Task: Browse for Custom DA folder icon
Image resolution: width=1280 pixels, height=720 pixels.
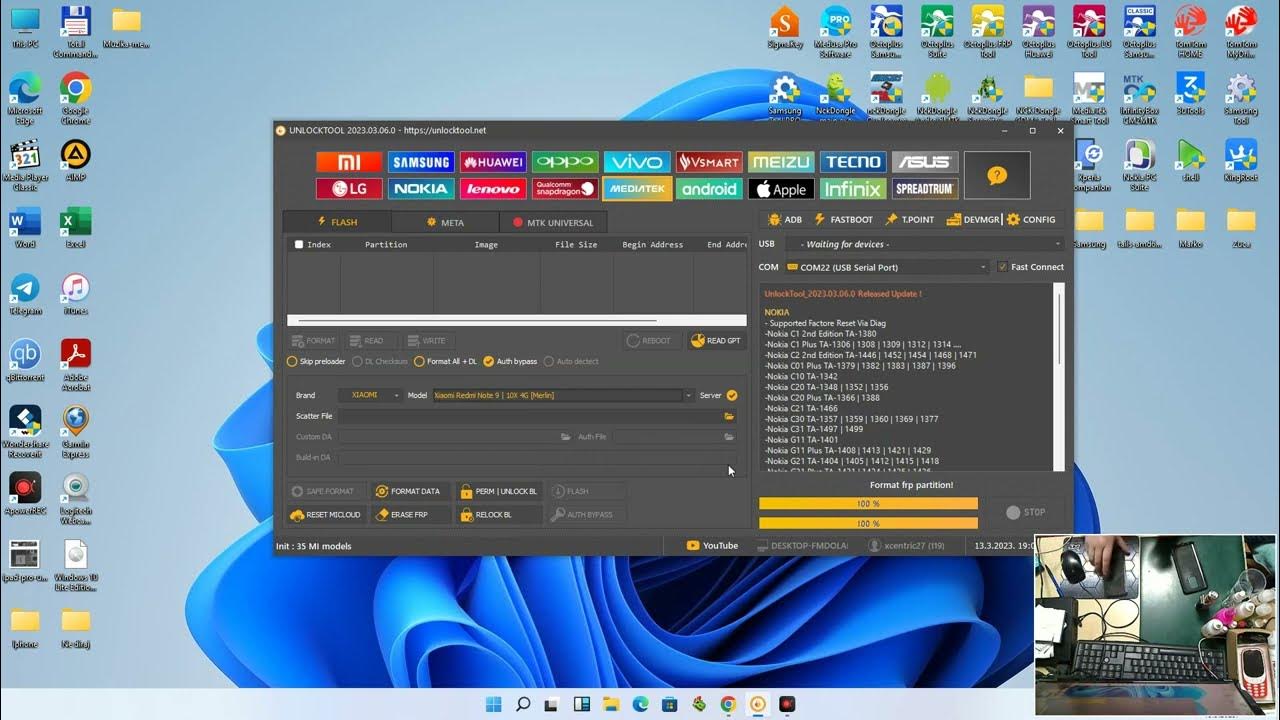Action: tap(566, 437)
